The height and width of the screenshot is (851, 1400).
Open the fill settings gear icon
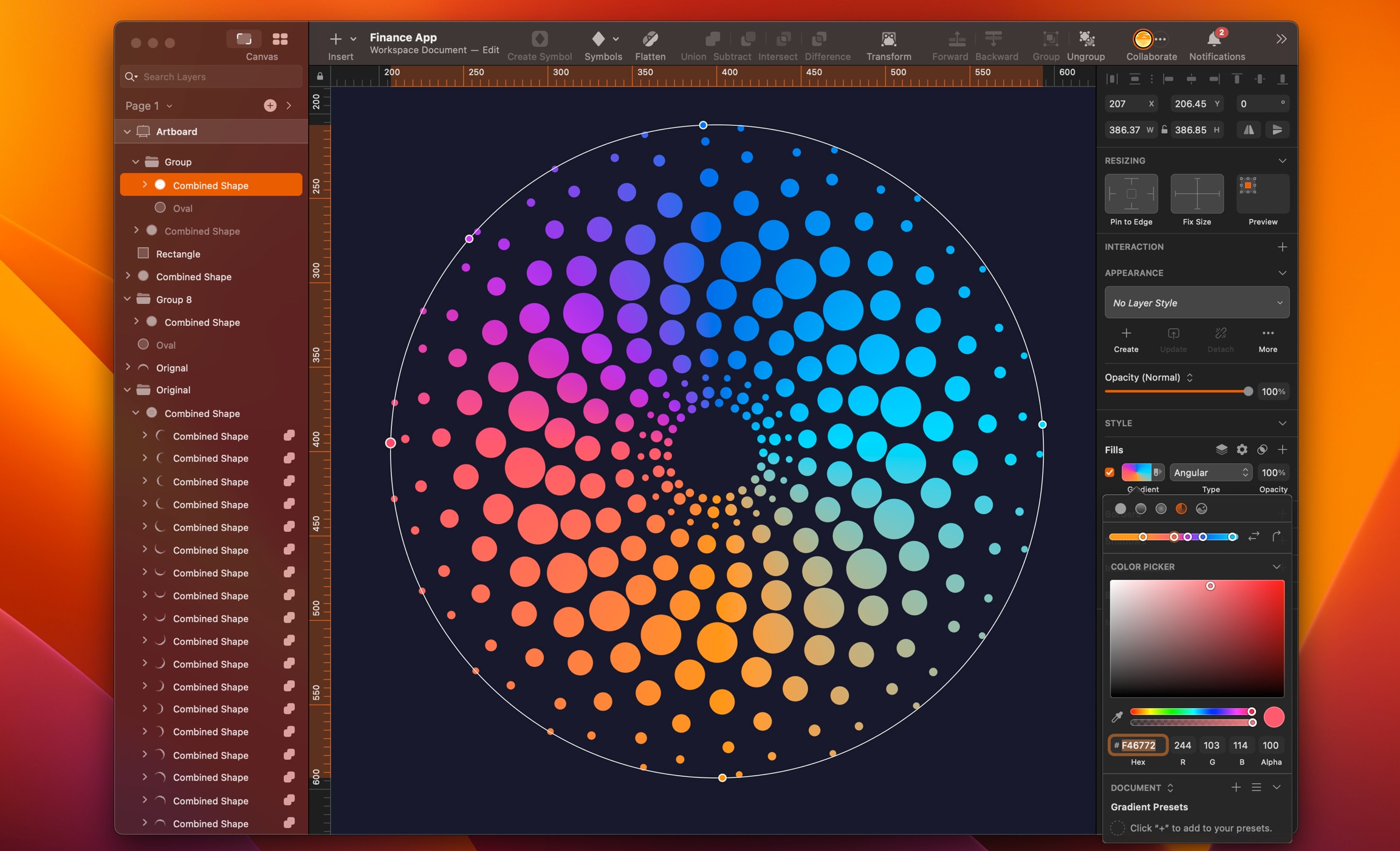pyautogui.click(x=1242, y=450)
